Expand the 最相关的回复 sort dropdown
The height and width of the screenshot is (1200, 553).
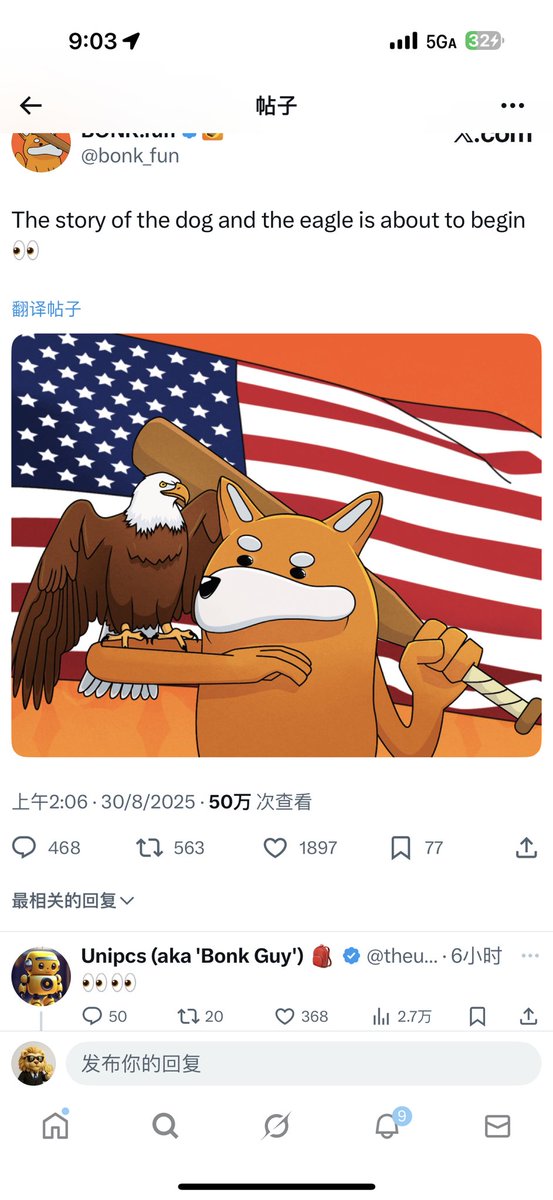[73, 901]
